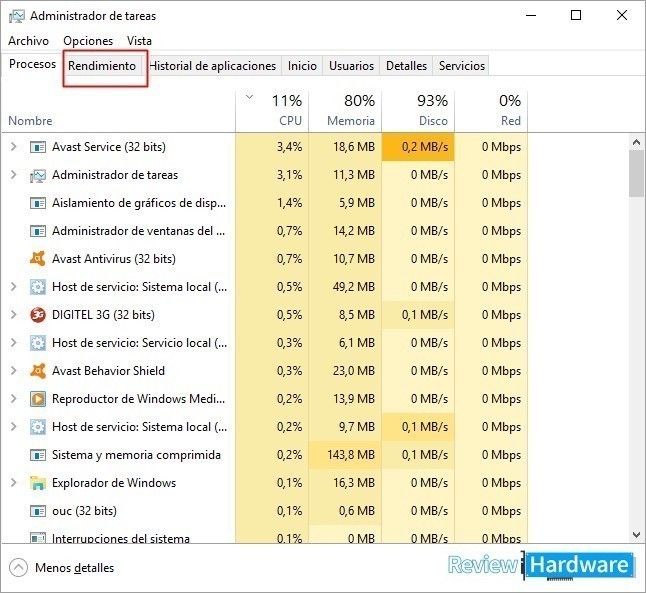This screenshot has width=646, height=593.
Task: Sort by the Memoria column header
Action: click(345, 111)
